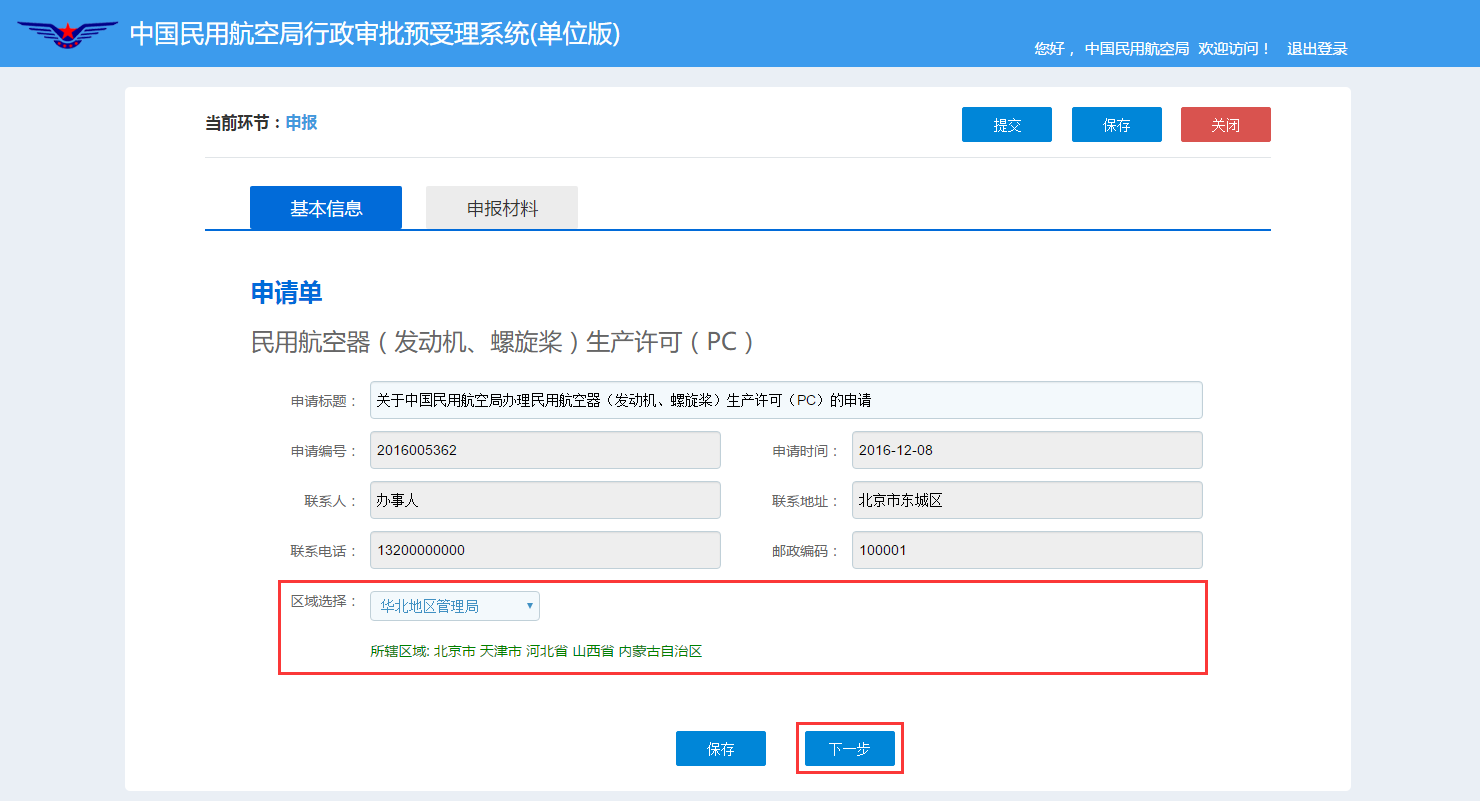Click the top 保存 save button
1480x801 pixels.
(1117, 125)
